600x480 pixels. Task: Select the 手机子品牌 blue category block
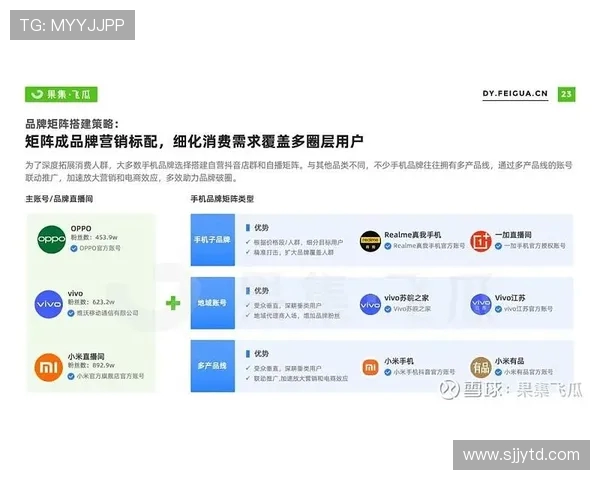click(x=213, y=240)
